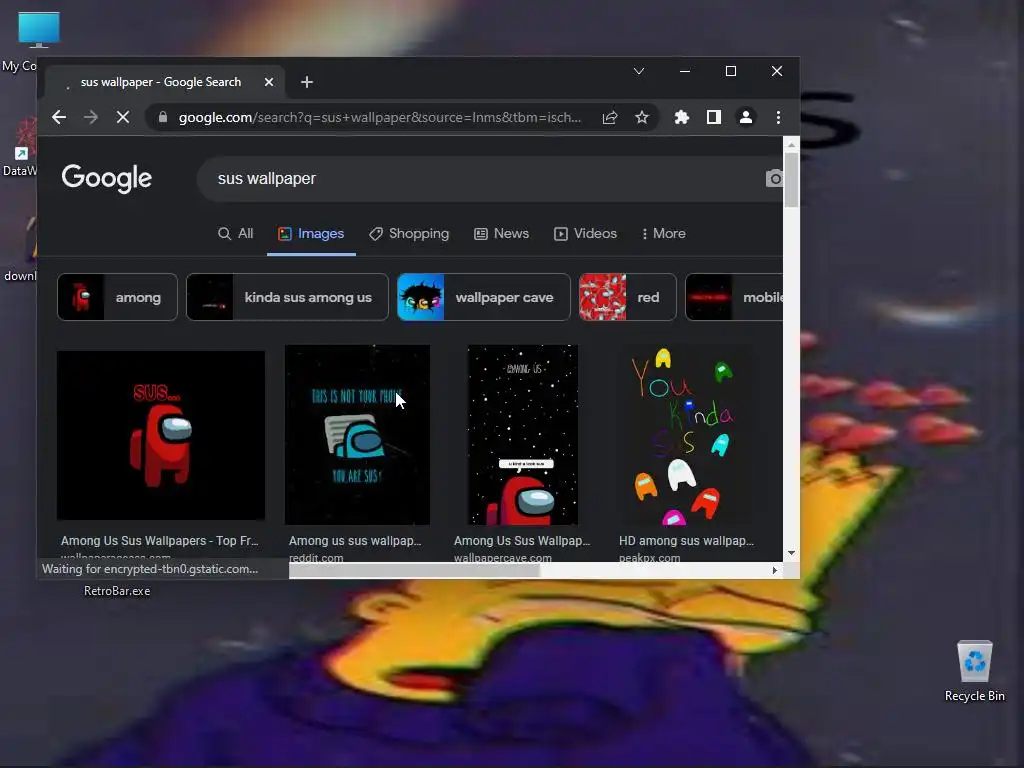Select the Images tab
1024x768 pixels.
point(311,234)
